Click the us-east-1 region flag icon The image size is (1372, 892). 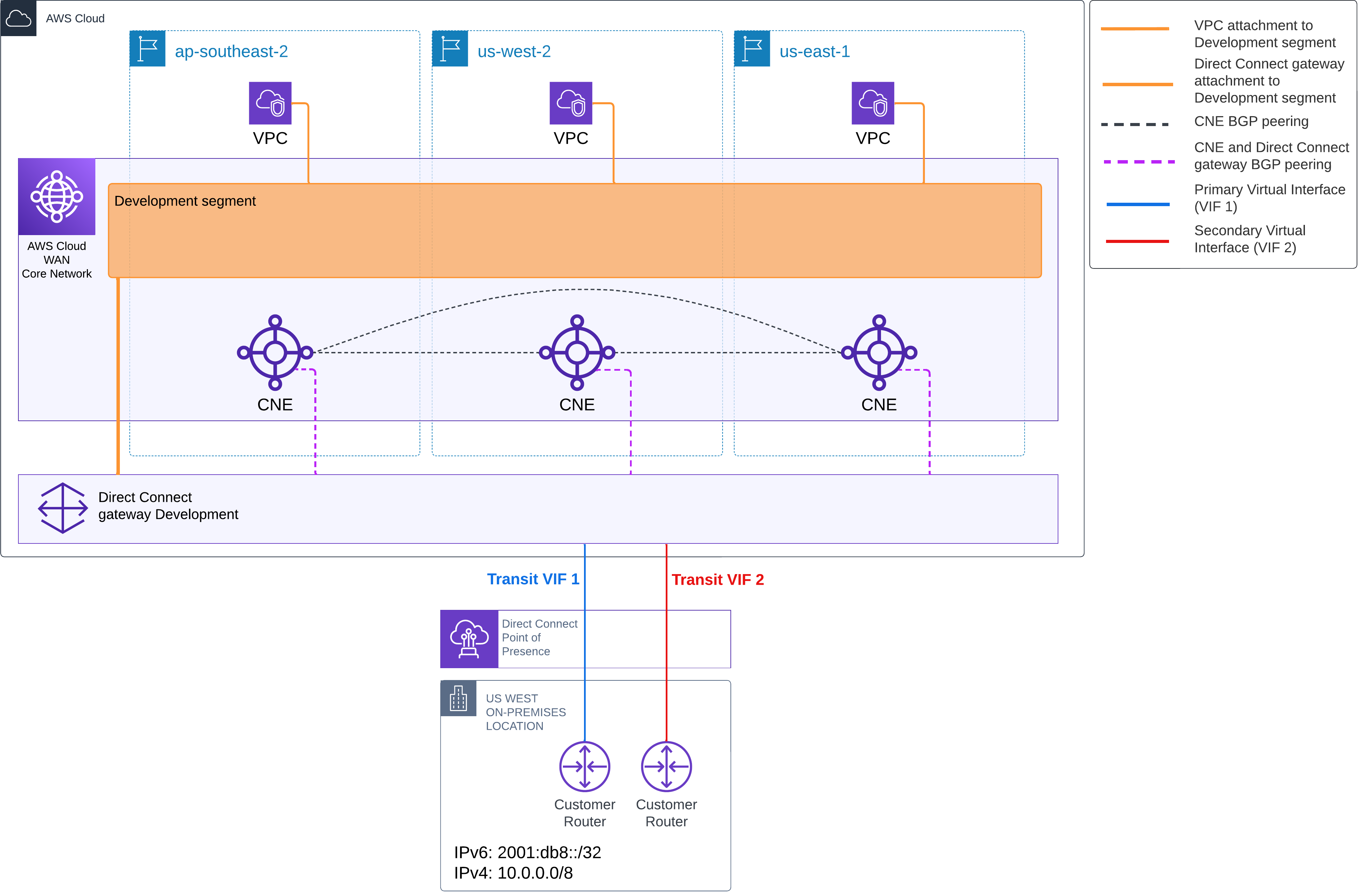(x=752, y=48)
